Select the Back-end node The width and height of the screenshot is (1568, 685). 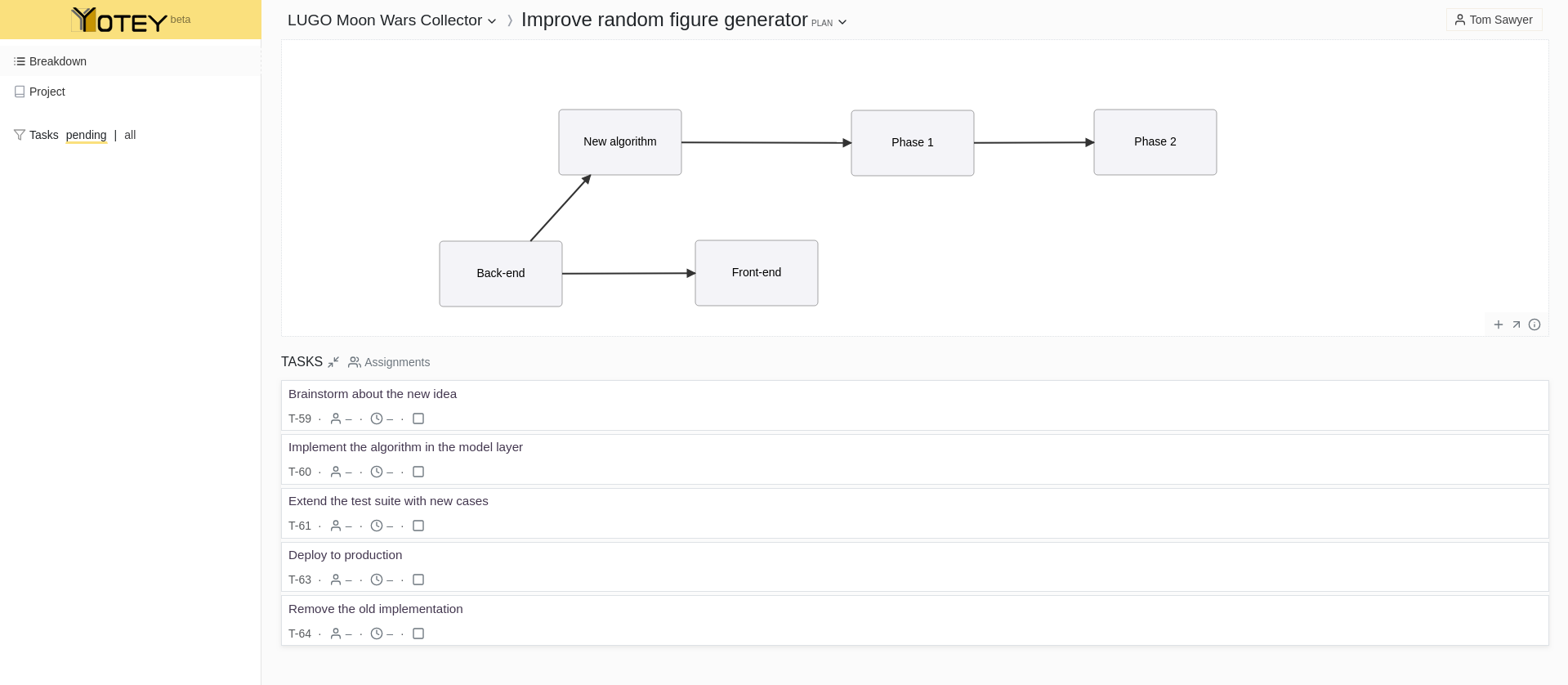click(501, 274)
